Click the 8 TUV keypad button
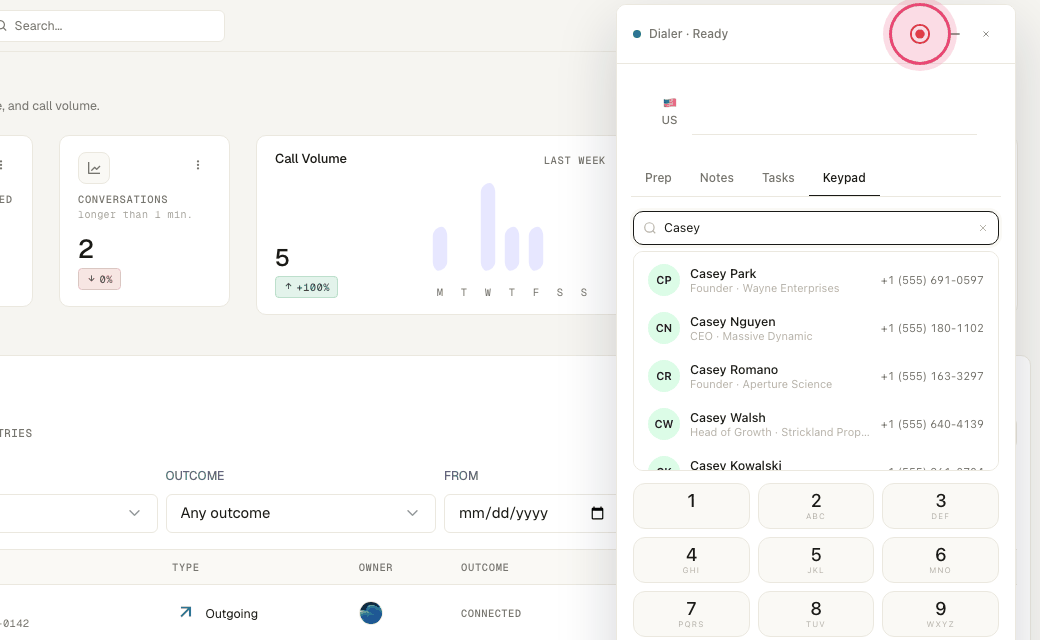 click(816, 614)
